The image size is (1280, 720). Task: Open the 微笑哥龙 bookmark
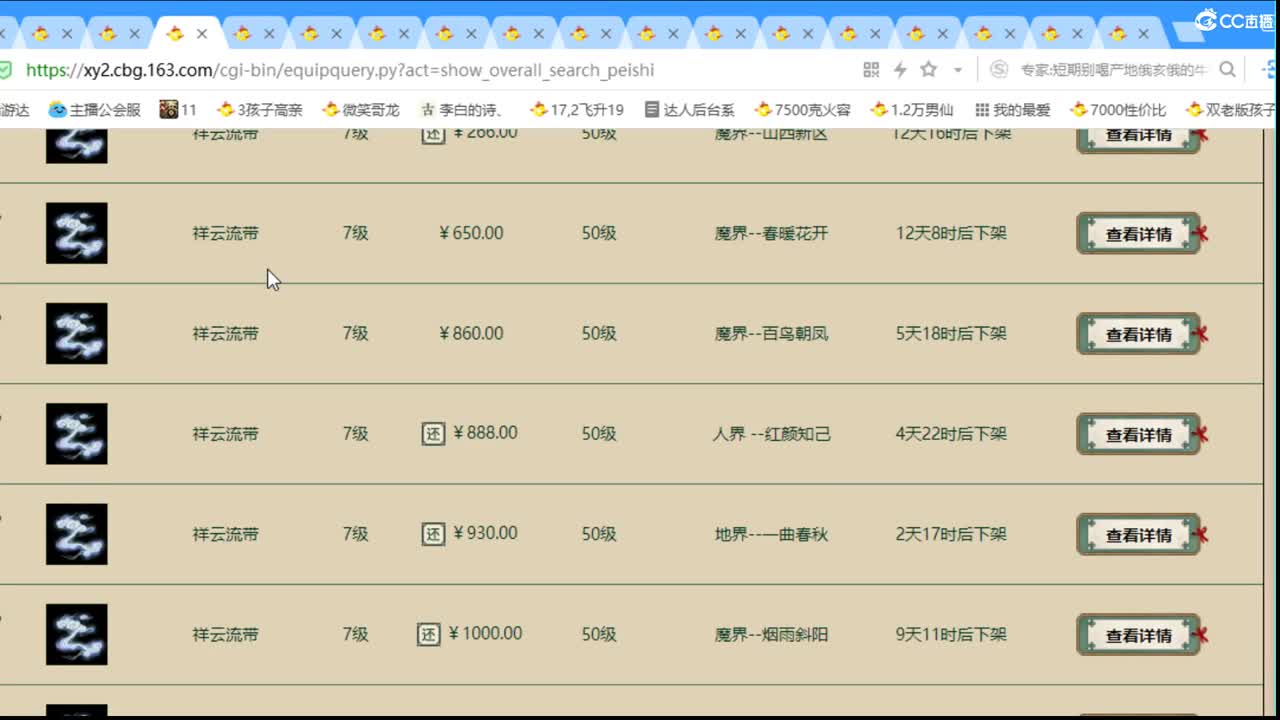(360, 110)
